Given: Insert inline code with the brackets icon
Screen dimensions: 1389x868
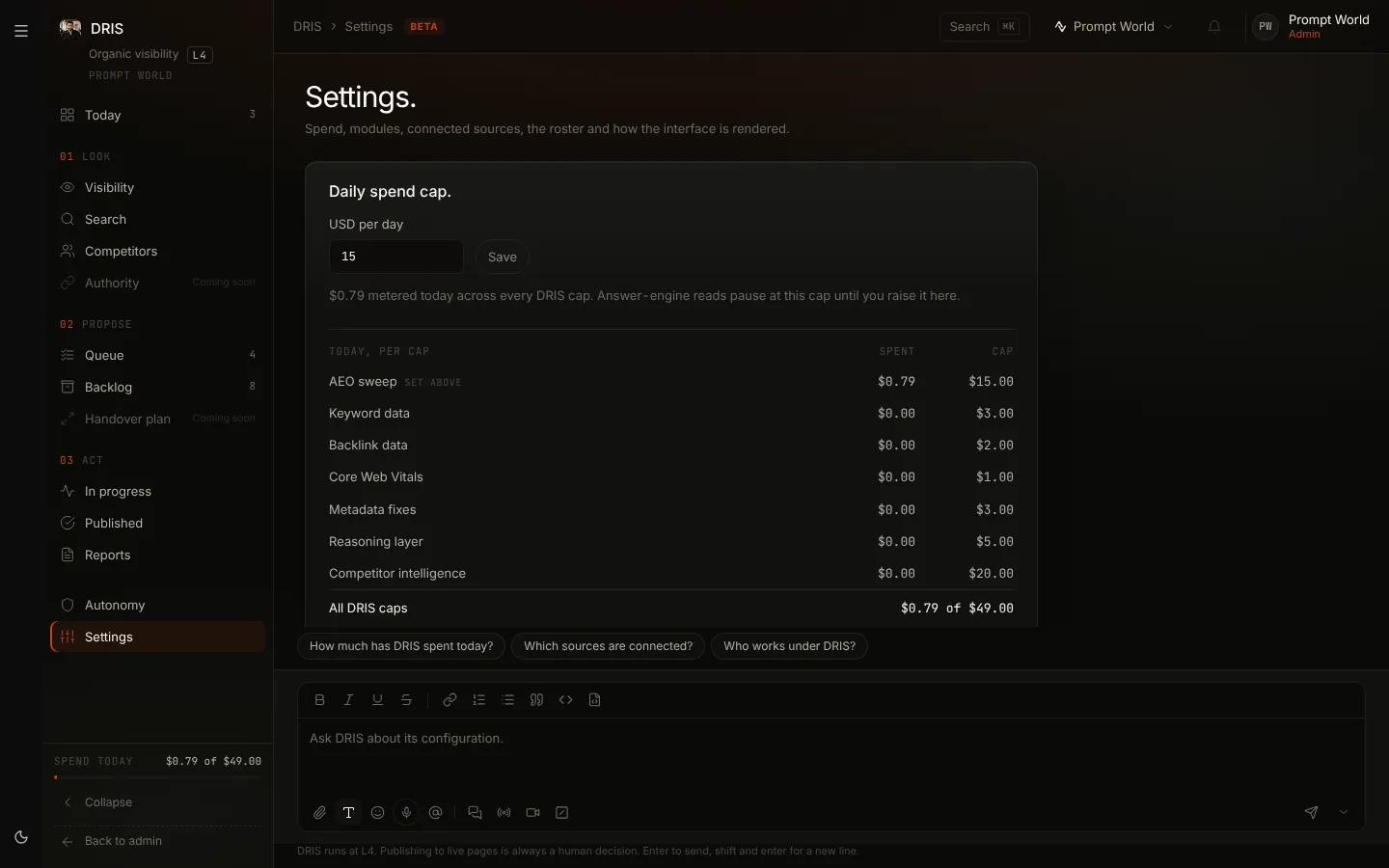Looking at the screenshot, I should click(x=565, y=700).
